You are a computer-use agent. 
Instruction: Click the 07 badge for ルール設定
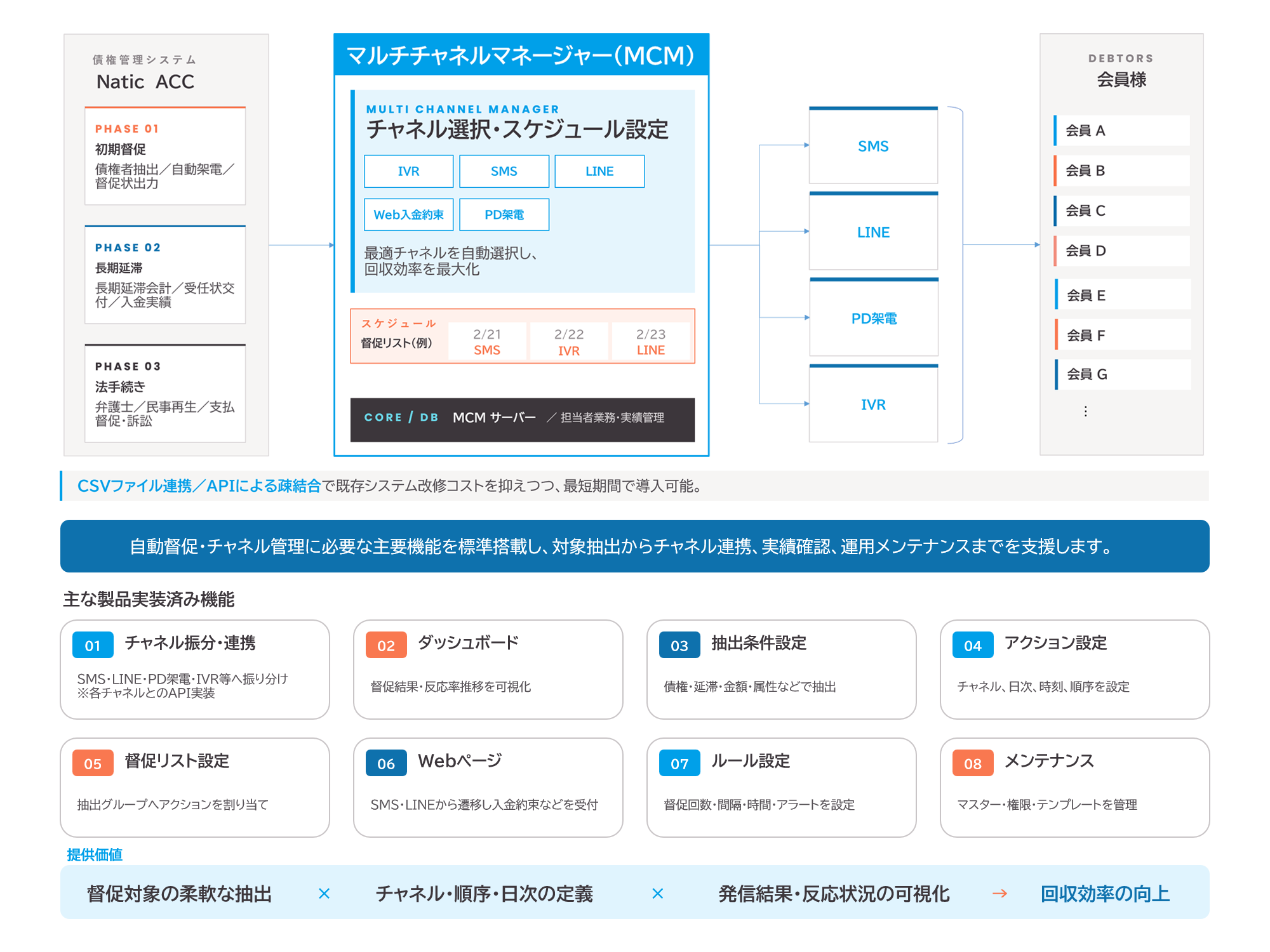(x=679, y=764)
